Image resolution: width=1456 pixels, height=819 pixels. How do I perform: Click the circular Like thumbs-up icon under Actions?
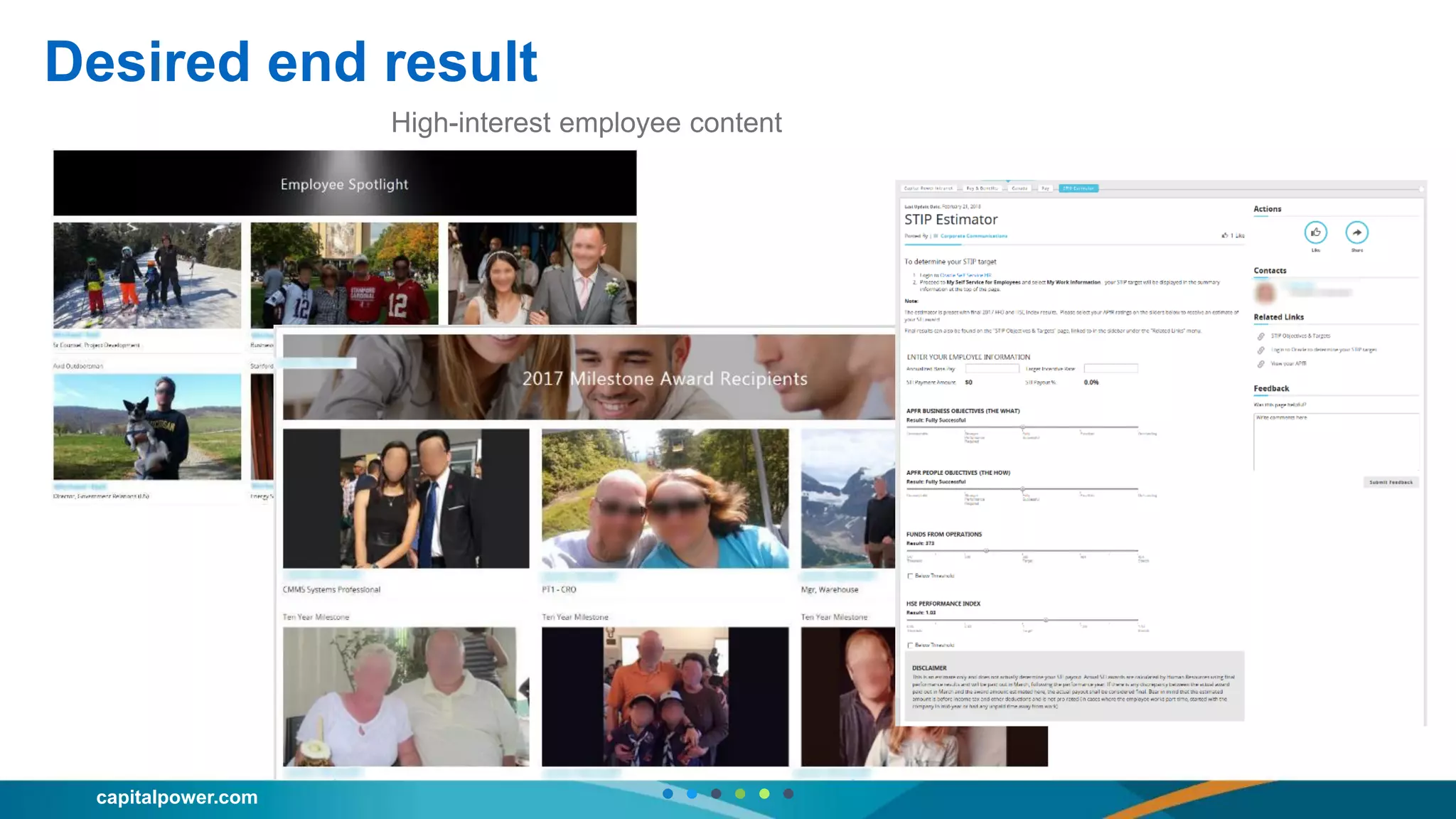point(1315,232)
